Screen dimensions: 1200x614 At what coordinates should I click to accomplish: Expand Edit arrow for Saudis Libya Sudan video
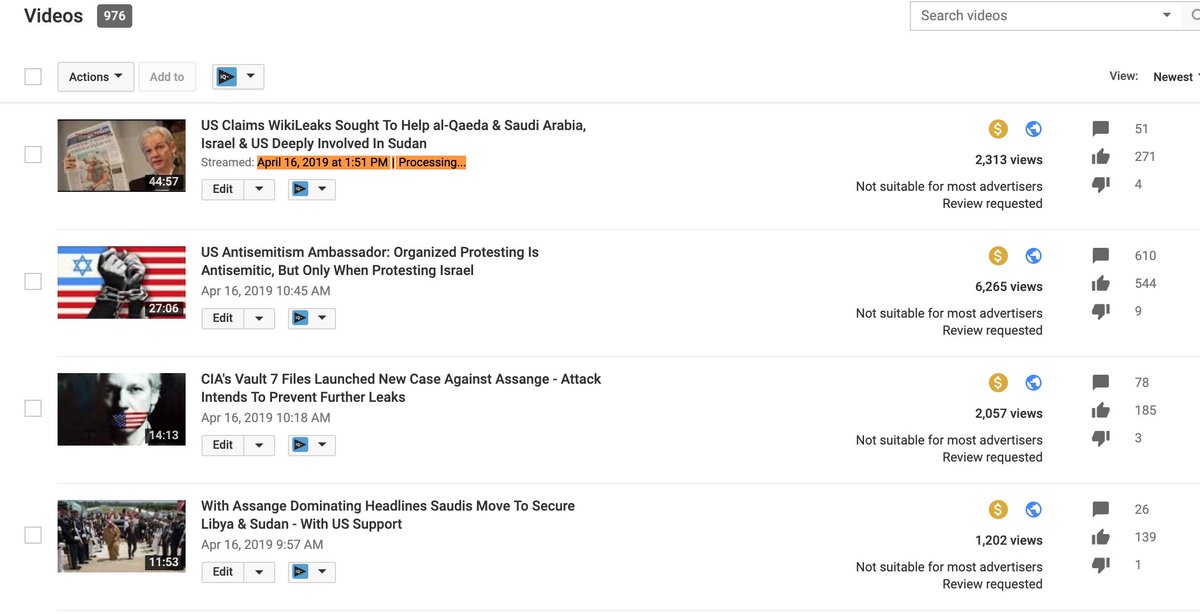coord(259,573)
